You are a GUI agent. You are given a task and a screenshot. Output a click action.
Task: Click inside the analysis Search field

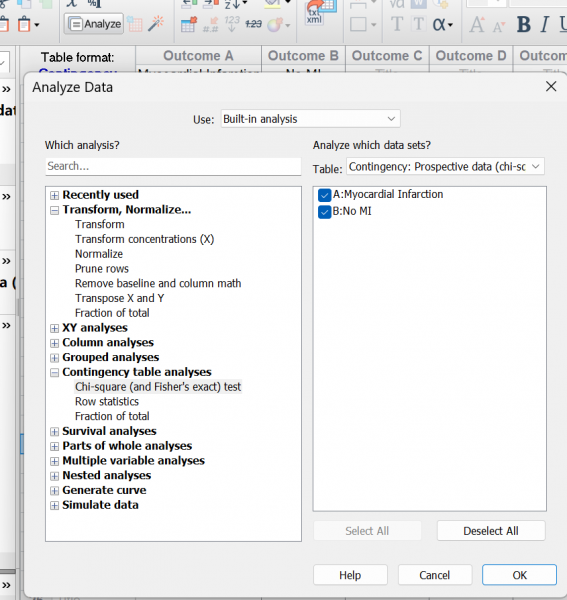173,166
